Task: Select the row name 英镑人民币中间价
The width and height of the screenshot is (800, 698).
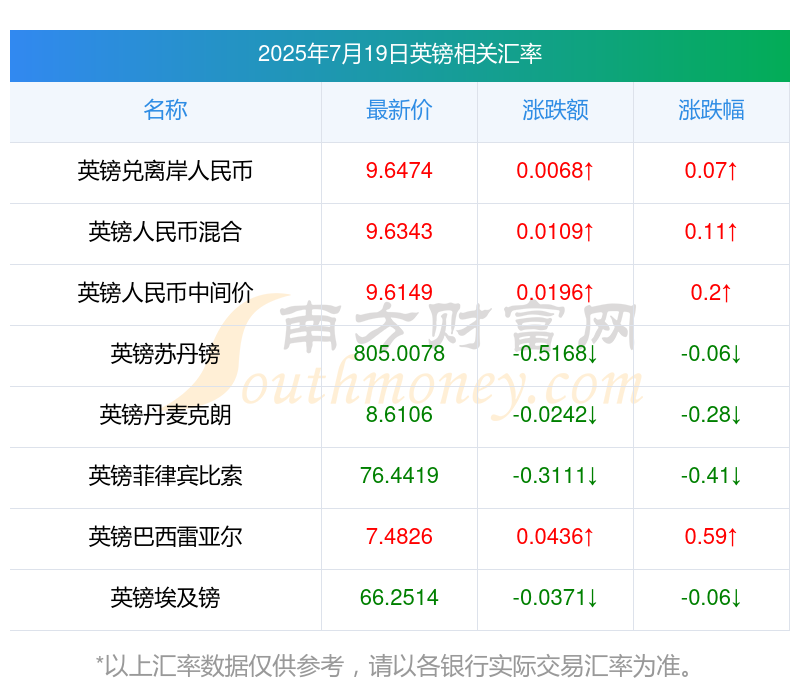Action: coord(165,293)
